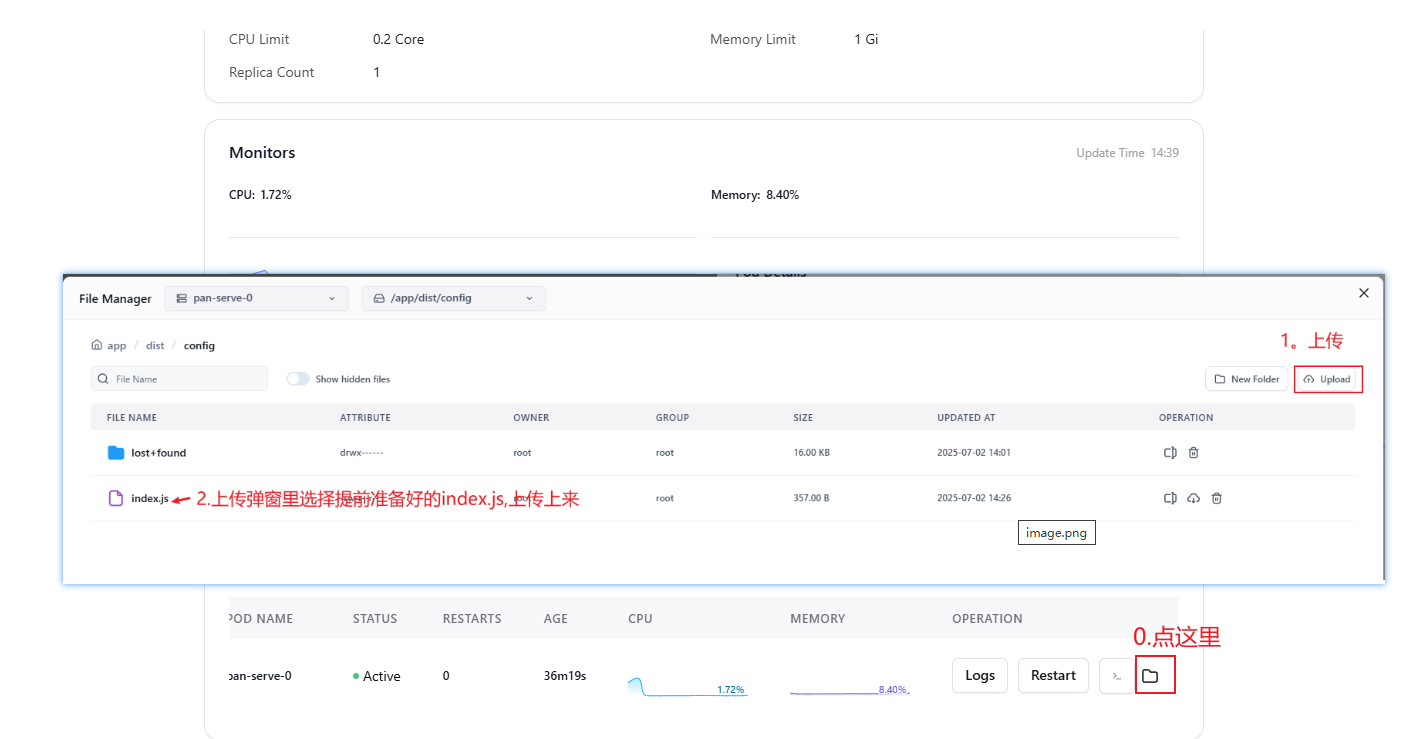This screenshot has width=1417, height=739.
Task: Open file manager folder icon for pan-serve-0
Action: coord(1150,676)
